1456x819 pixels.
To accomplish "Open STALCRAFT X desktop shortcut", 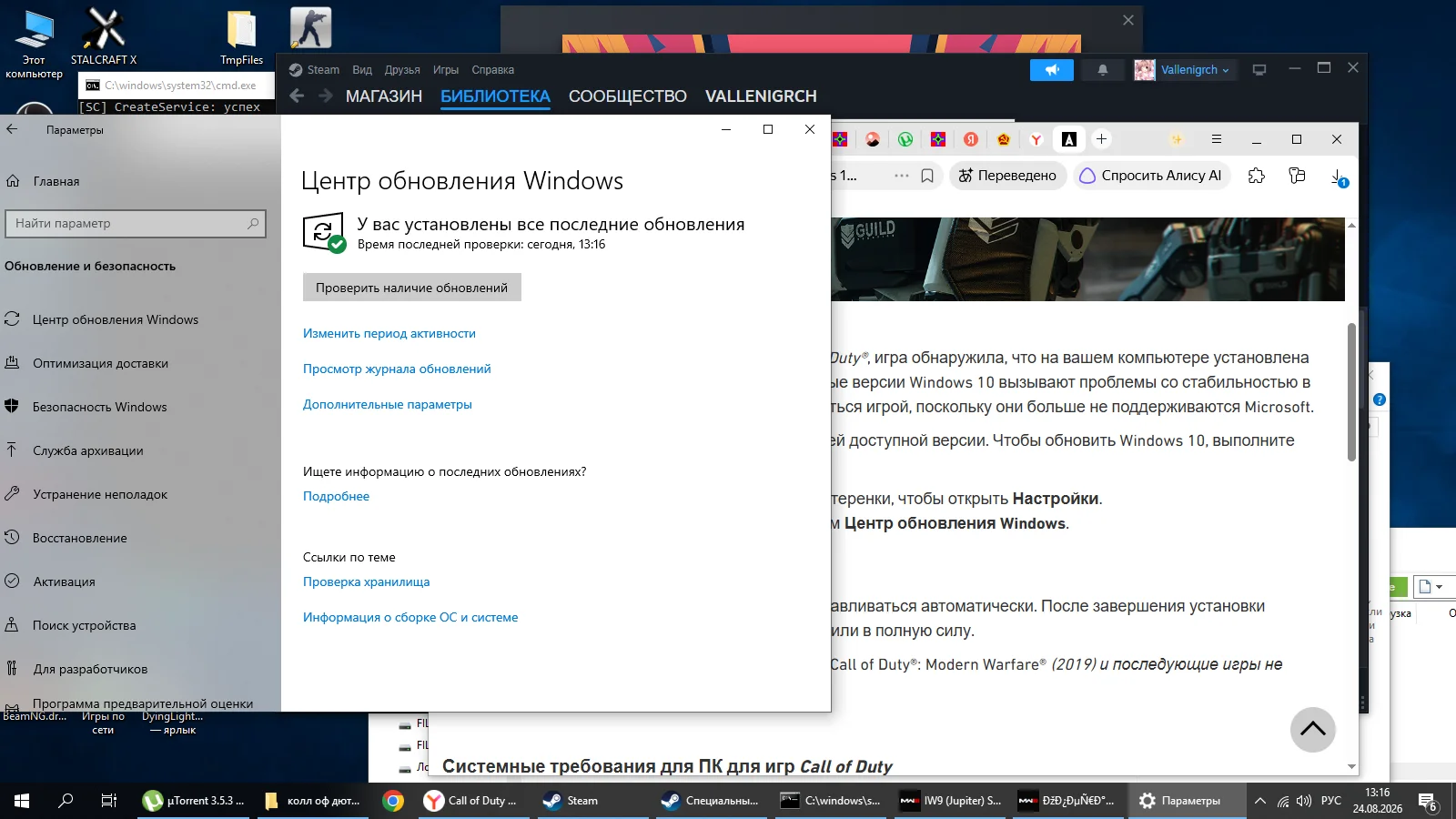I will click(x=104, y=36).
